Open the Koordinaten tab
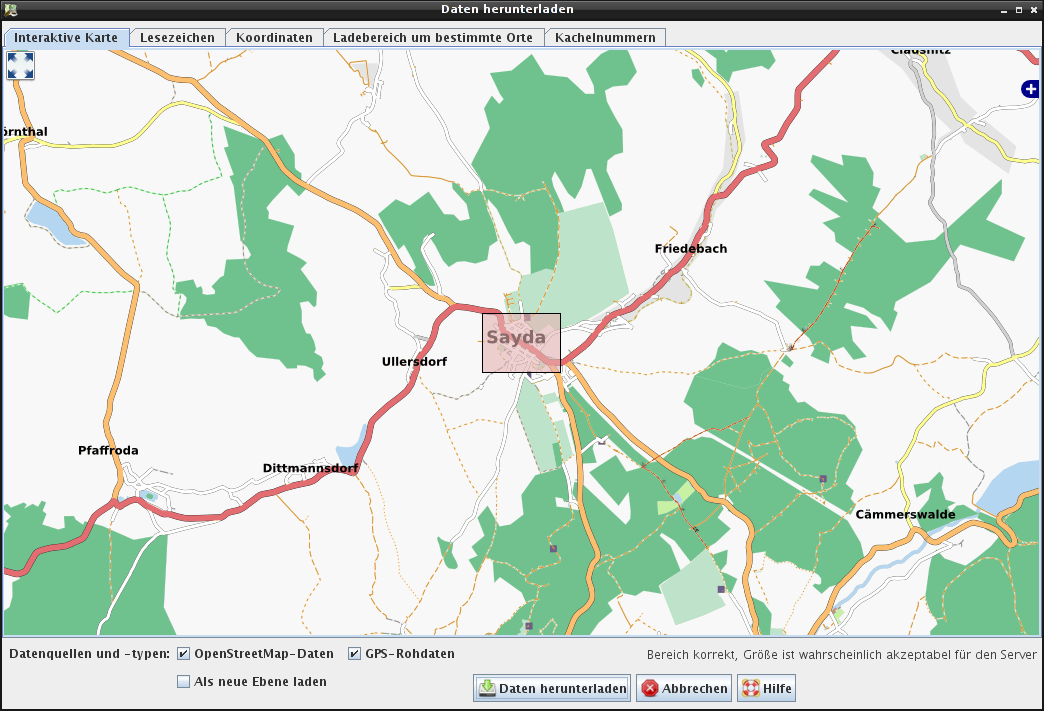Viewport: 1044px width, 711px height. pyautogui.click(x=274, y=38)
